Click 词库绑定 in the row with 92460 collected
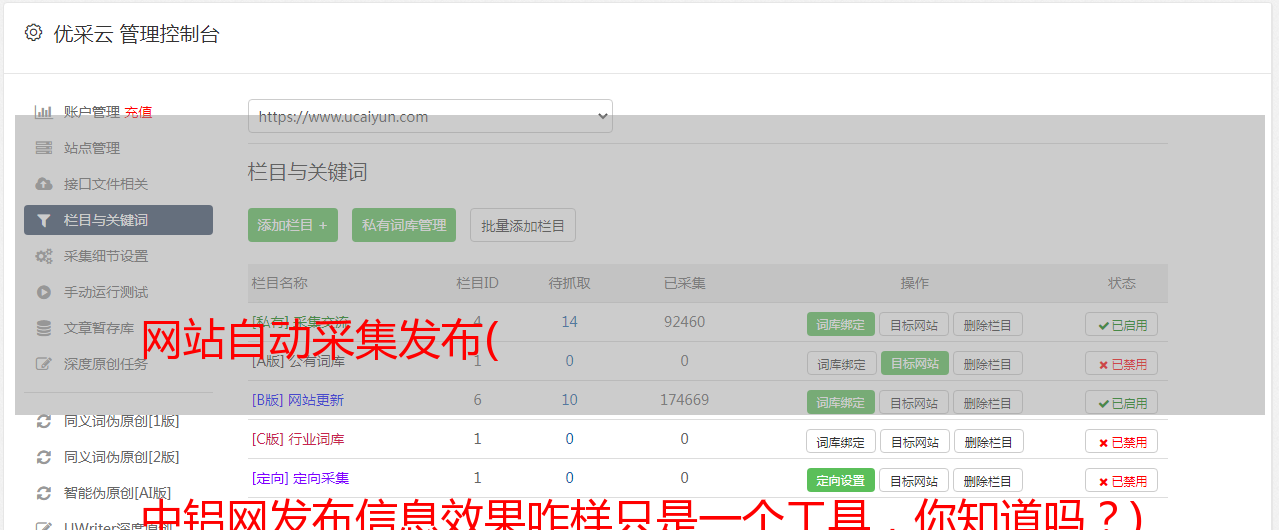The height and width of the screenshot is (530, 1279). [x=841, y=324]
